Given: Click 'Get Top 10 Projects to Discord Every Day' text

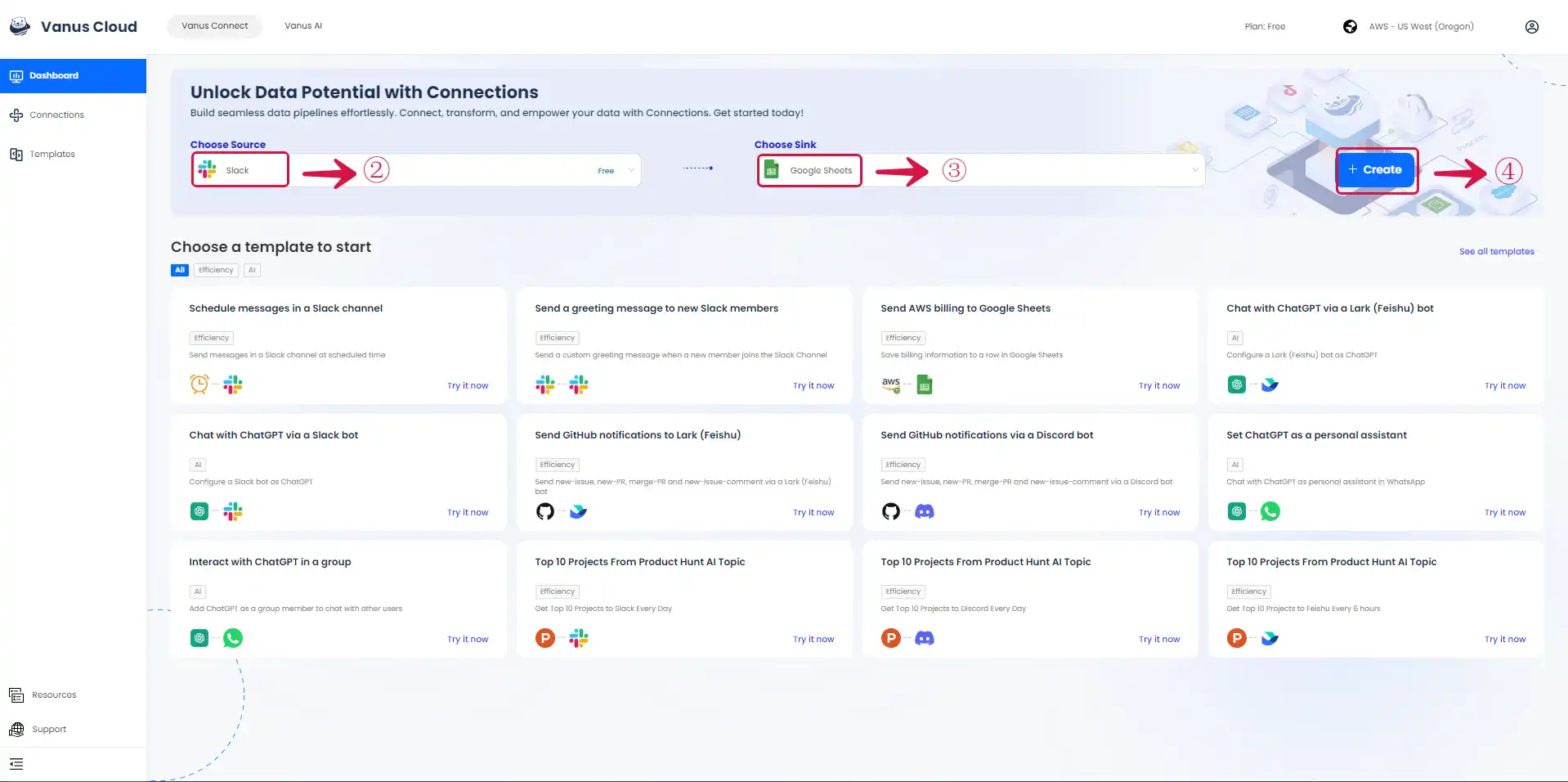Looking at the screenshot, I should [x=953, y=609].
